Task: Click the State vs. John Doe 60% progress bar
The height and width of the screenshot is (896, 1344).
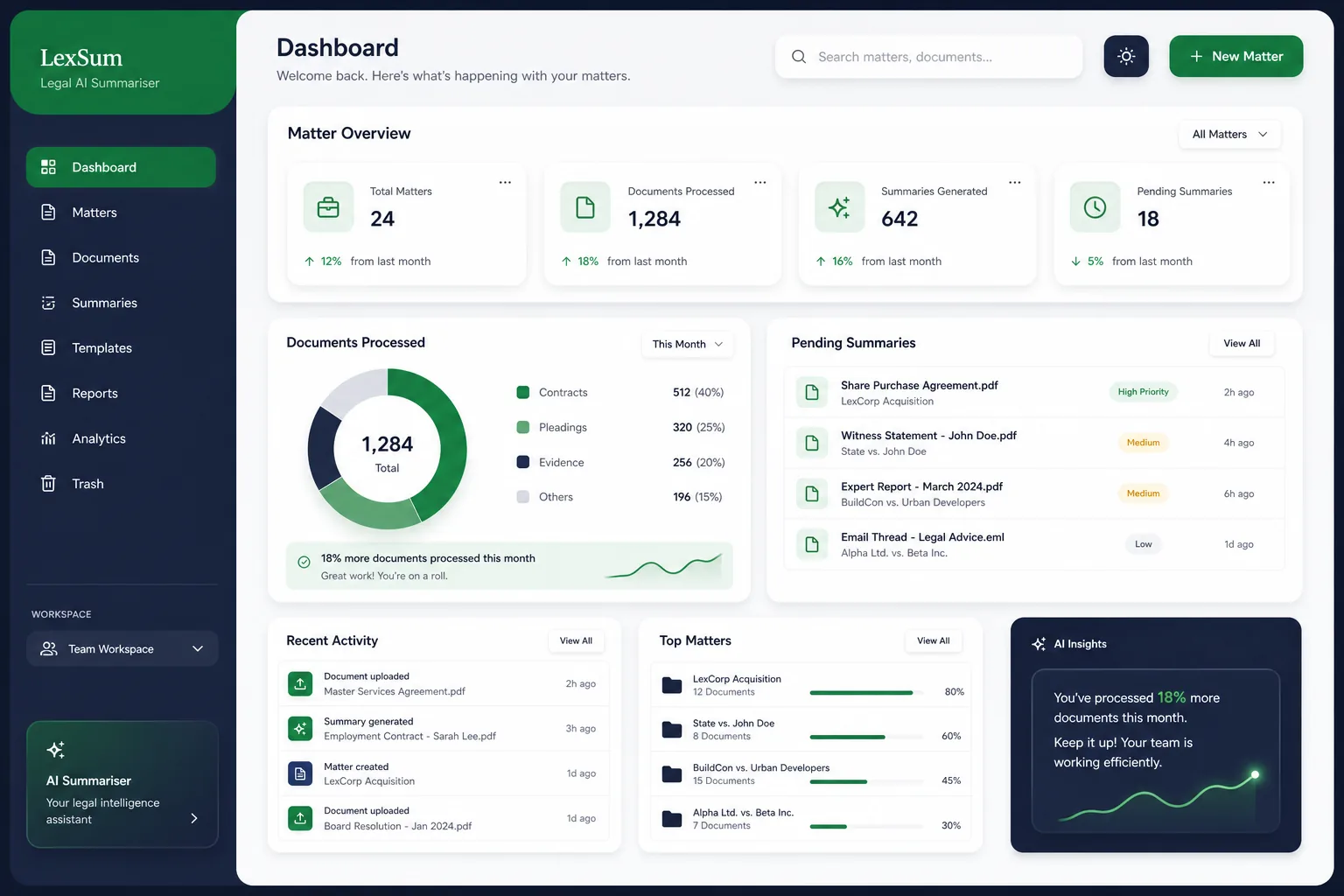Action: [x=866, y=737]
